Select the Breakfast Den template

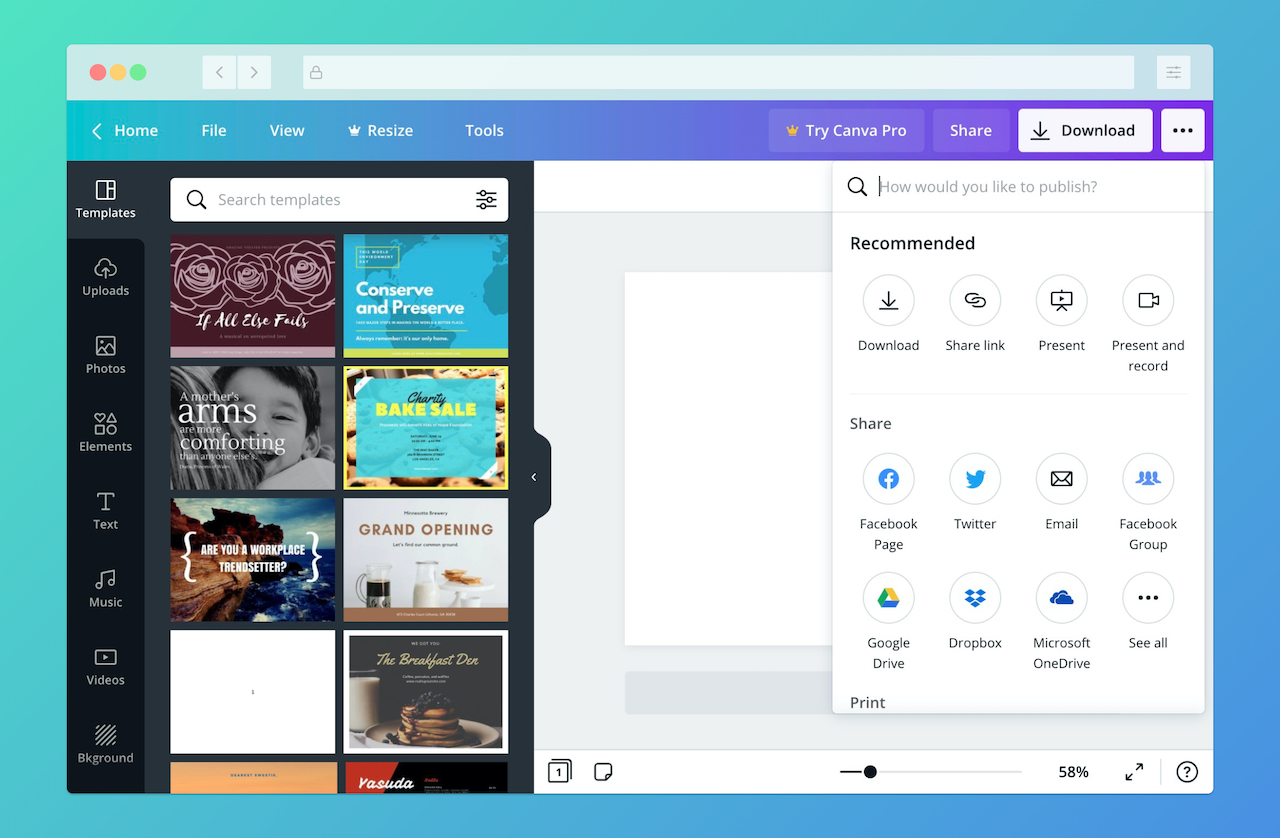coord(426,692)
